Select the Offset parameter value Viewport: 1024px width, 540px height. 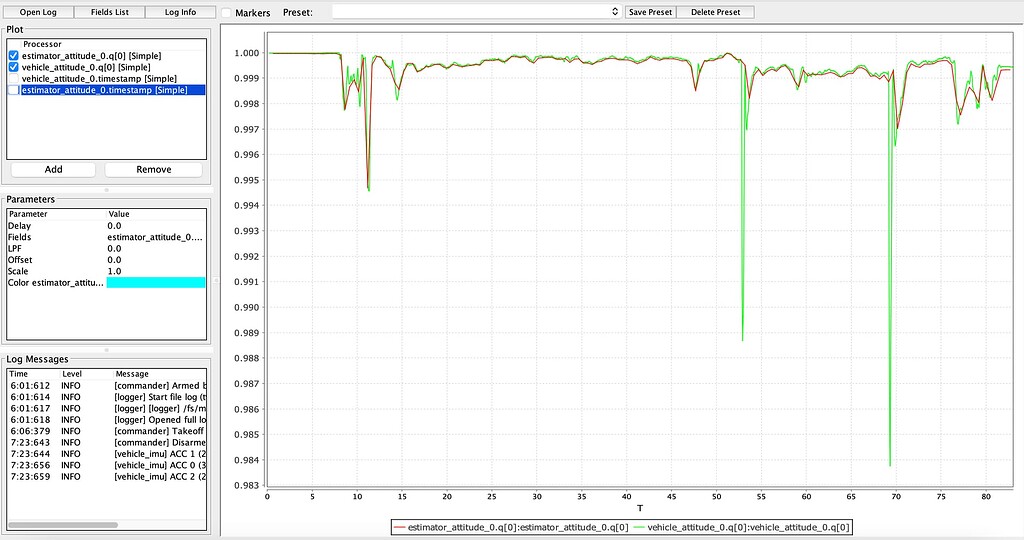coord(155,260)
